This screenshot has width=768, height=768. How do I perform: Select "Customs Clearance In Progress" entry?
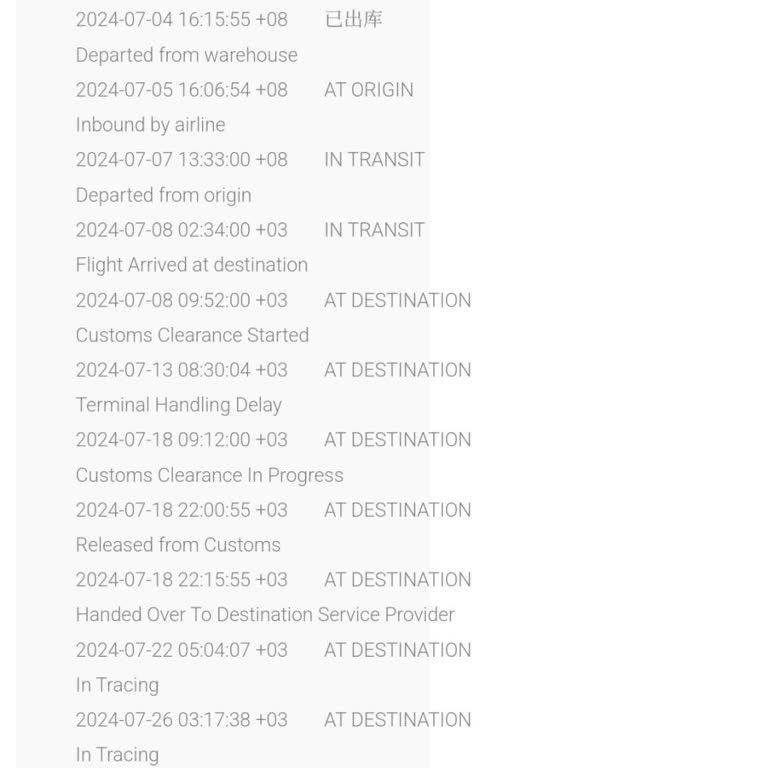209,475
